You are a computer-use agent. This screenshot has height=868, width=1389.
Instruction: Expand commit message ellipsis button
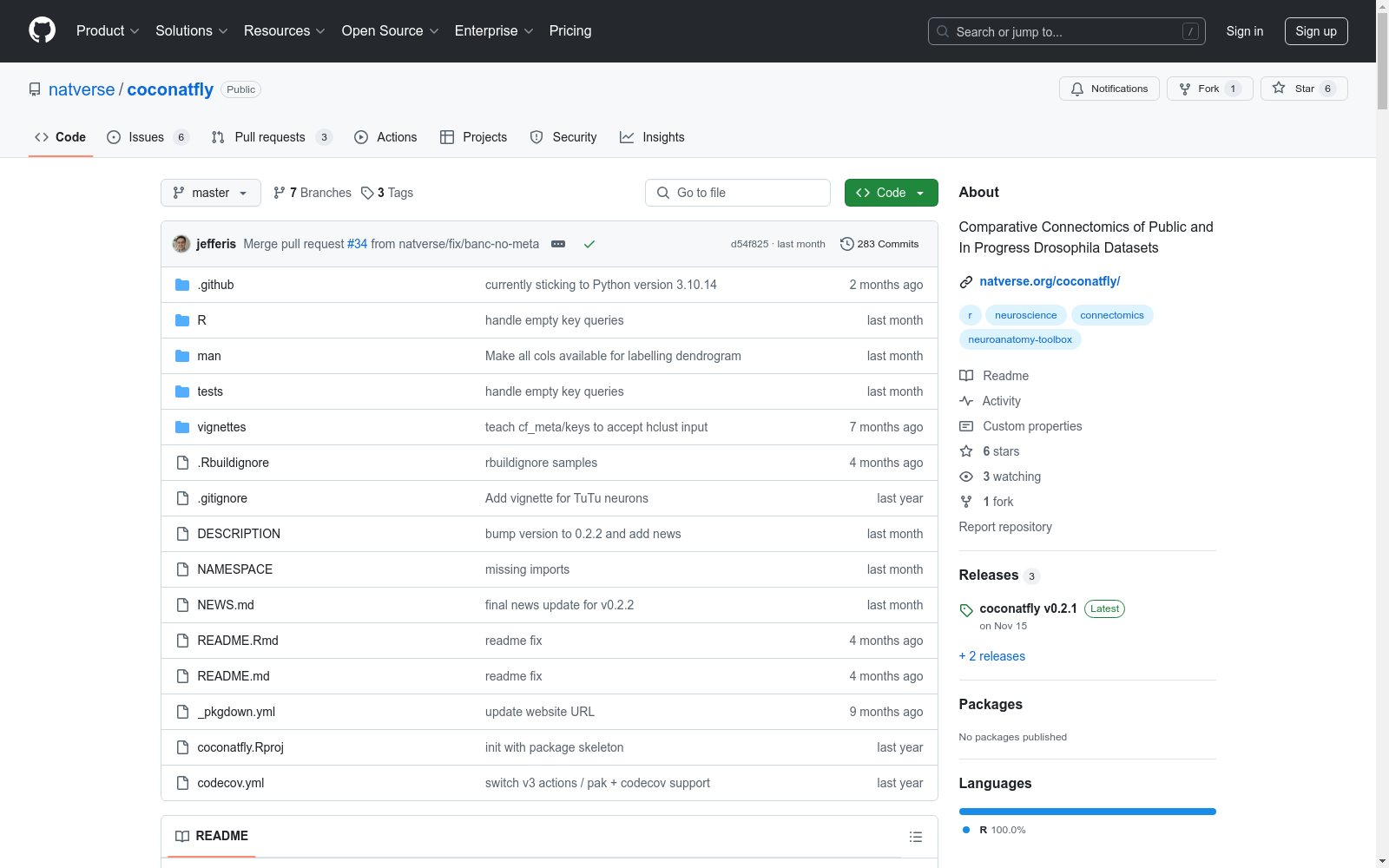click(558, 244)
